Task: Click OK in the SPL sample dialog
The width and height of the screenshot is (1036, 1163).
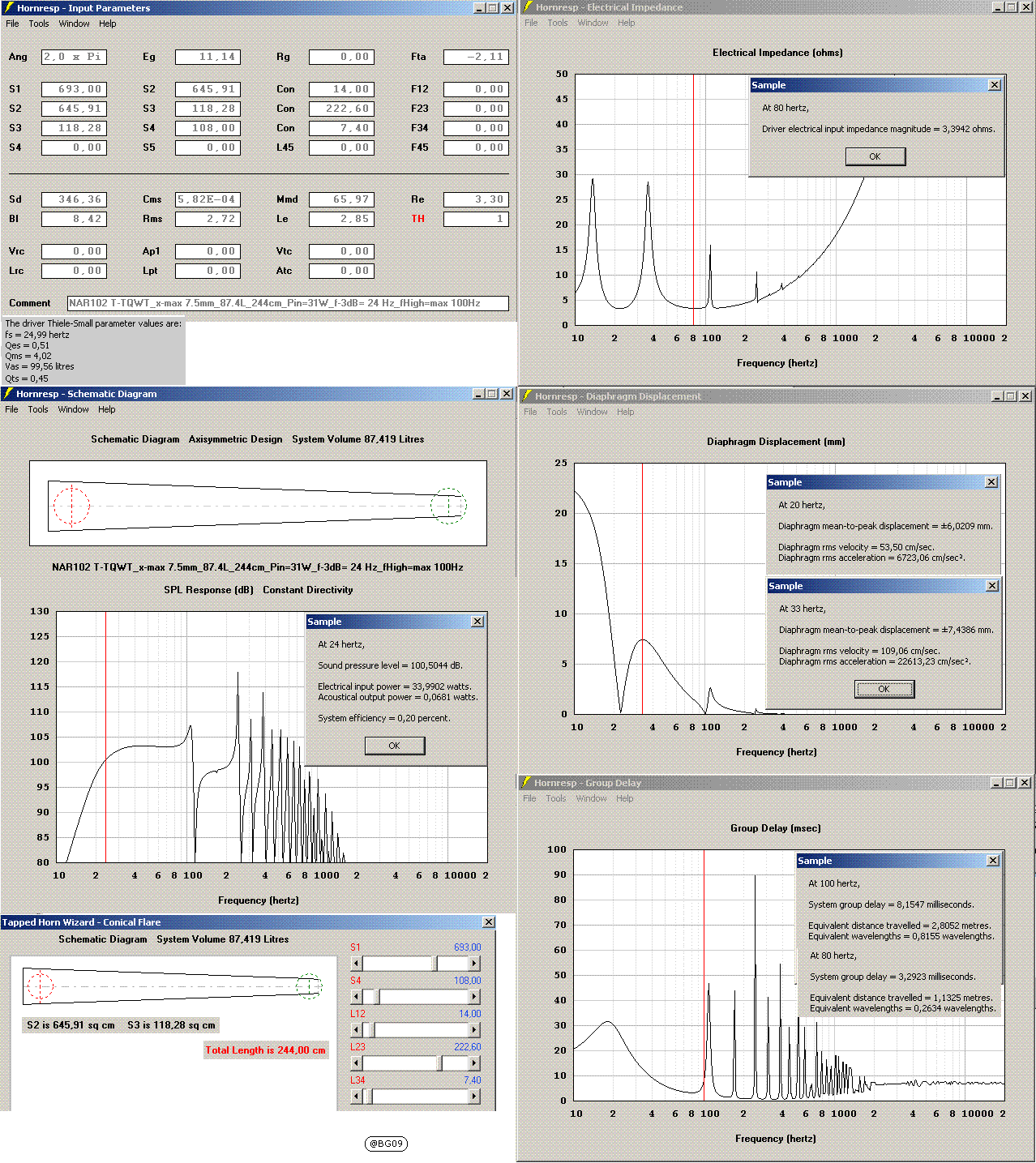Action: (395, 746)
